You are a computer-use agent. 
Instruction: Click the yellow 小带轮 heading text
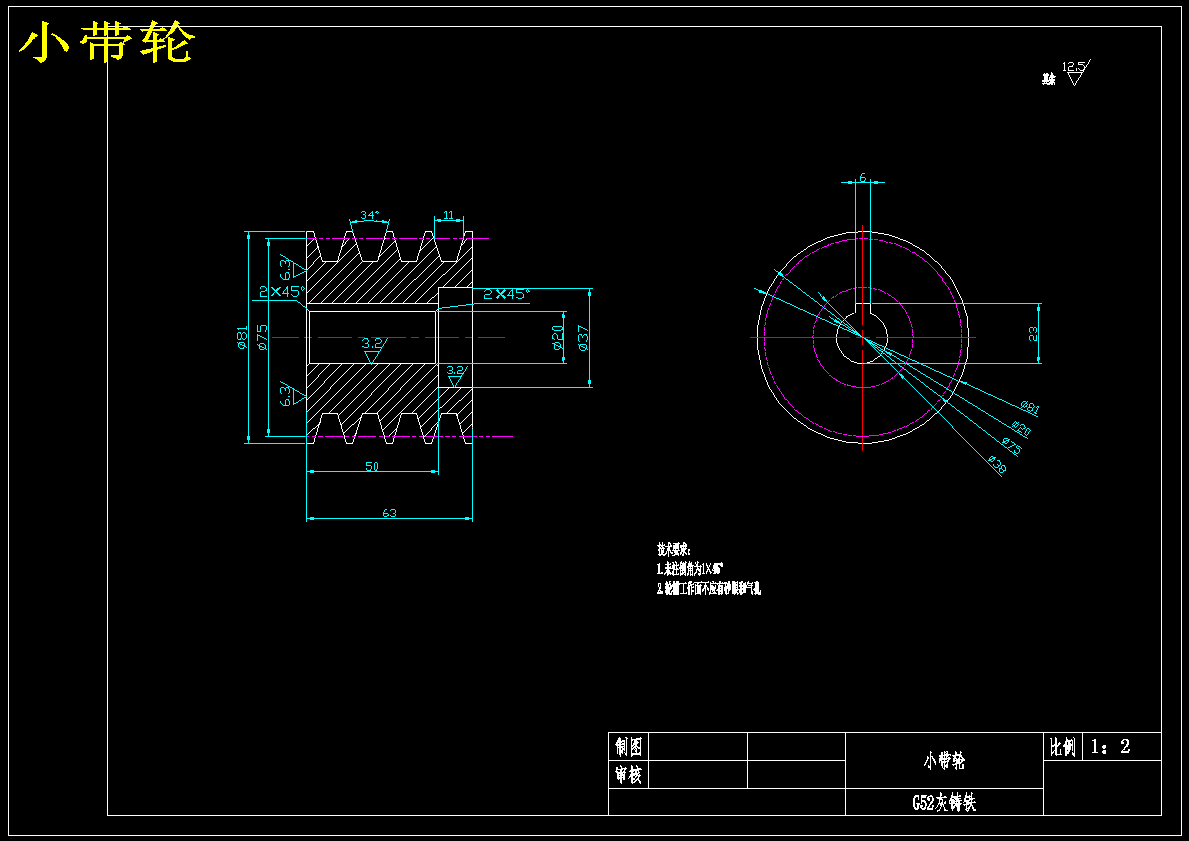click(x=106, y=44)
